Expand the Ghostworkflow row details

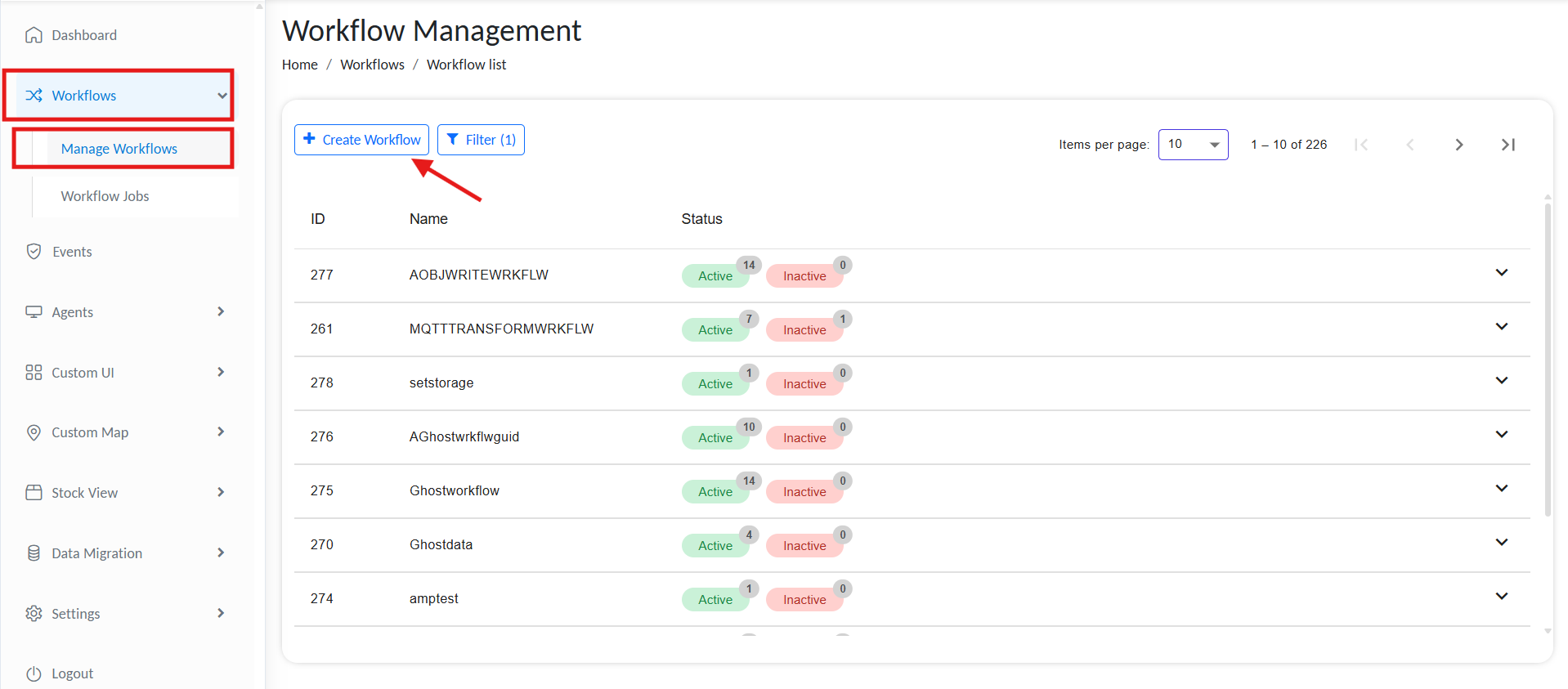(x=1501, y=489)
